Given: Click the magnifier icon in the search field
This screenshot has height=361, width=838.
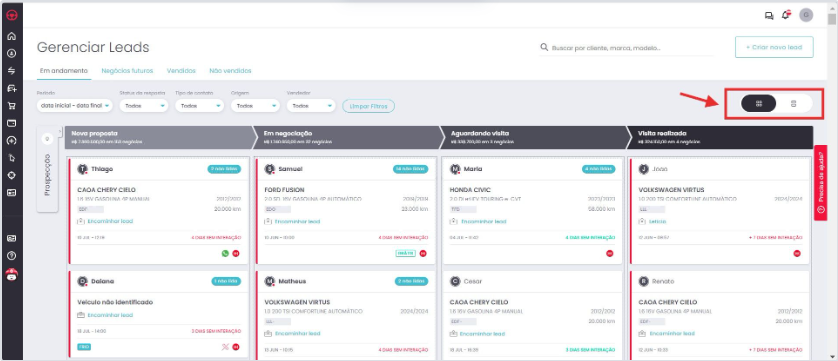Looking at the screenshot, I should point(544,47).
